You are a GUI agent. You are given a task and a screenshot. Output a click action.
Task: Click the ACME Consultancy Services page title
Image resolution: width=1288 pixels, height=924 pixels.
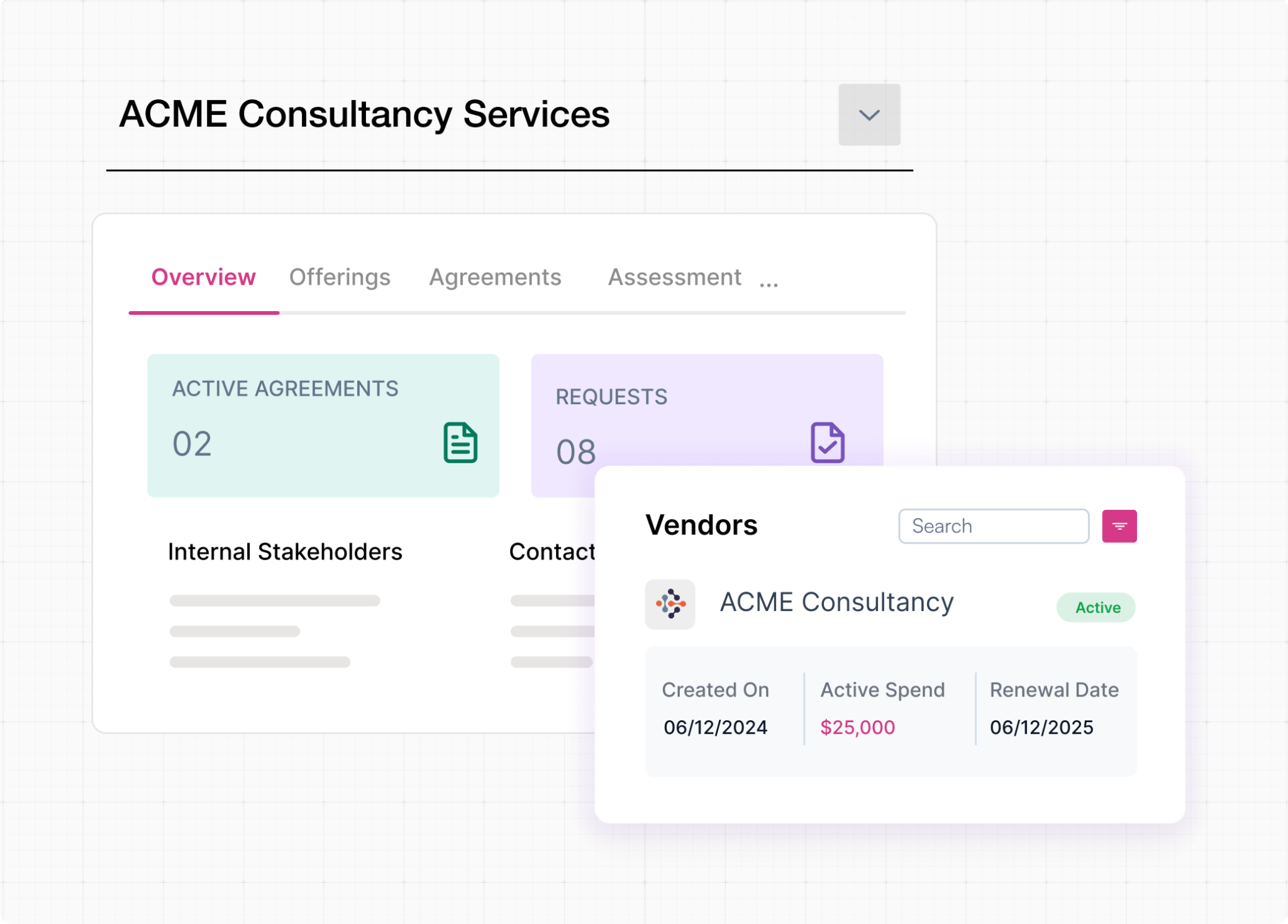pos(364,114)
